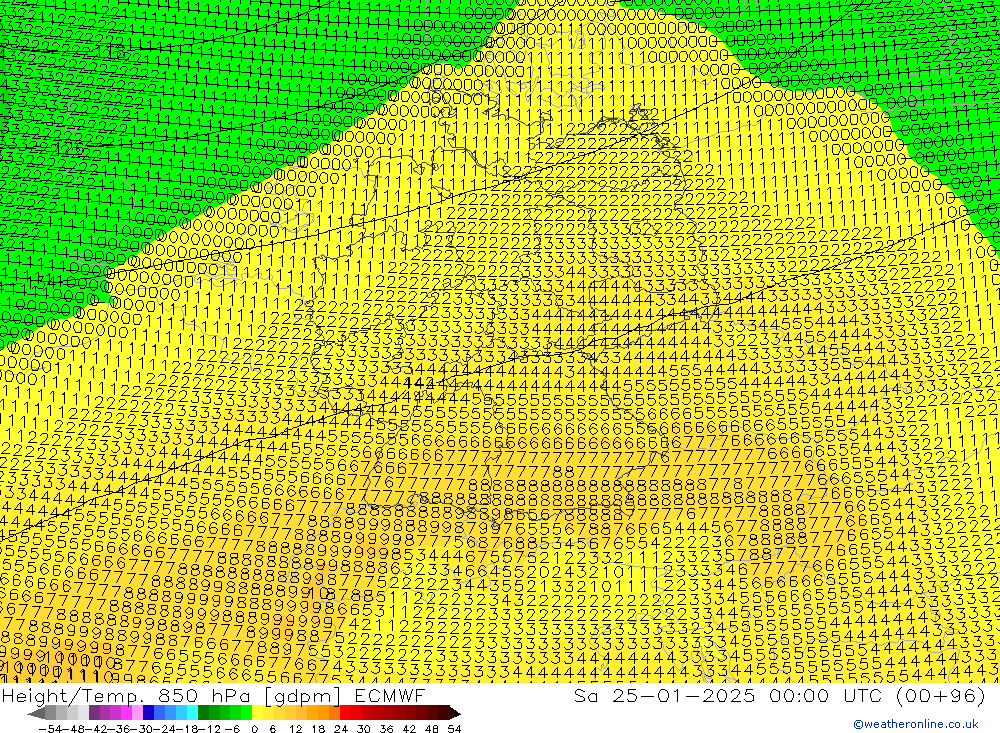Click the '12' legend value

296,729
